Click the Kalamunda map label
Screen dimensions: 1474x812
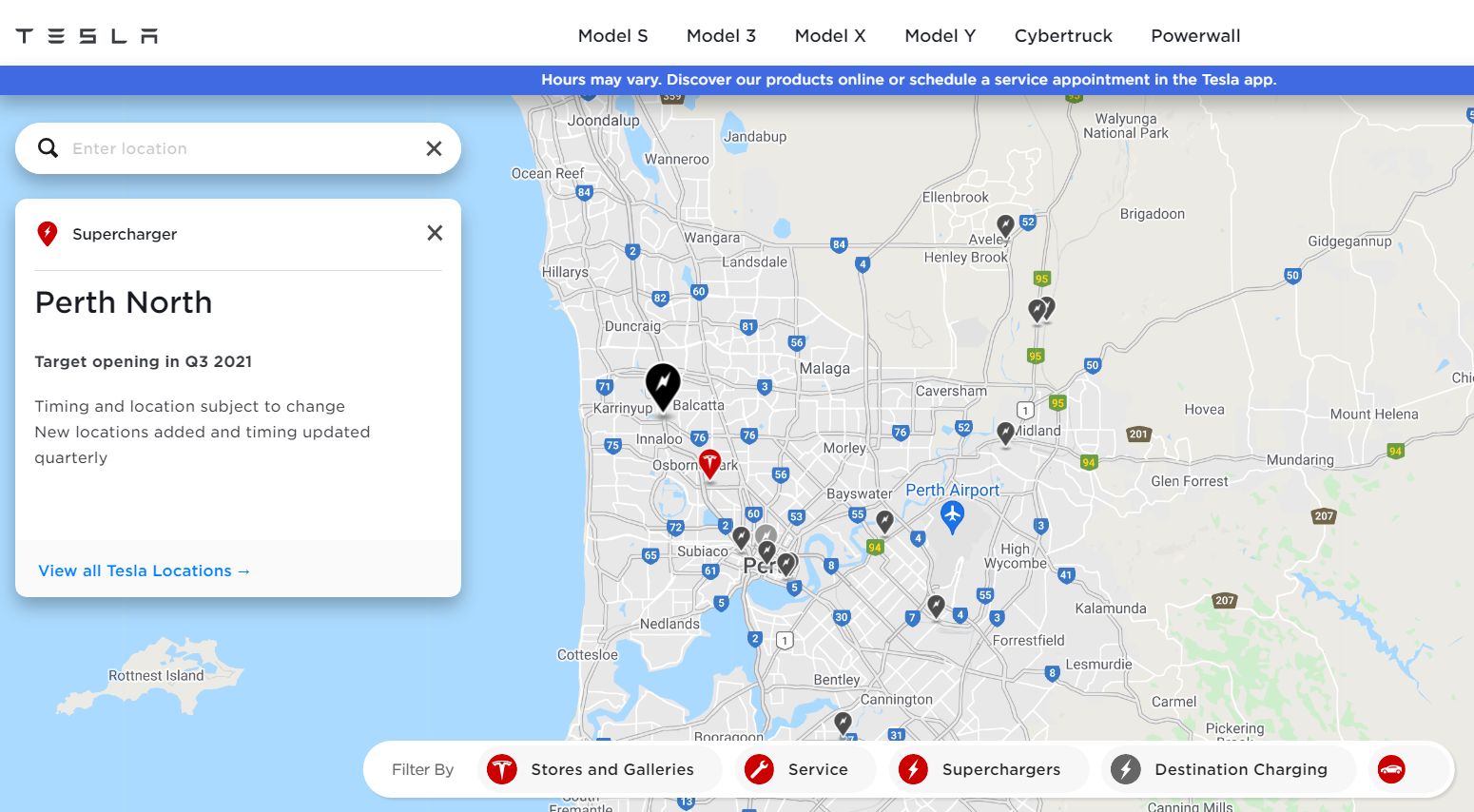click(1111, 609)
